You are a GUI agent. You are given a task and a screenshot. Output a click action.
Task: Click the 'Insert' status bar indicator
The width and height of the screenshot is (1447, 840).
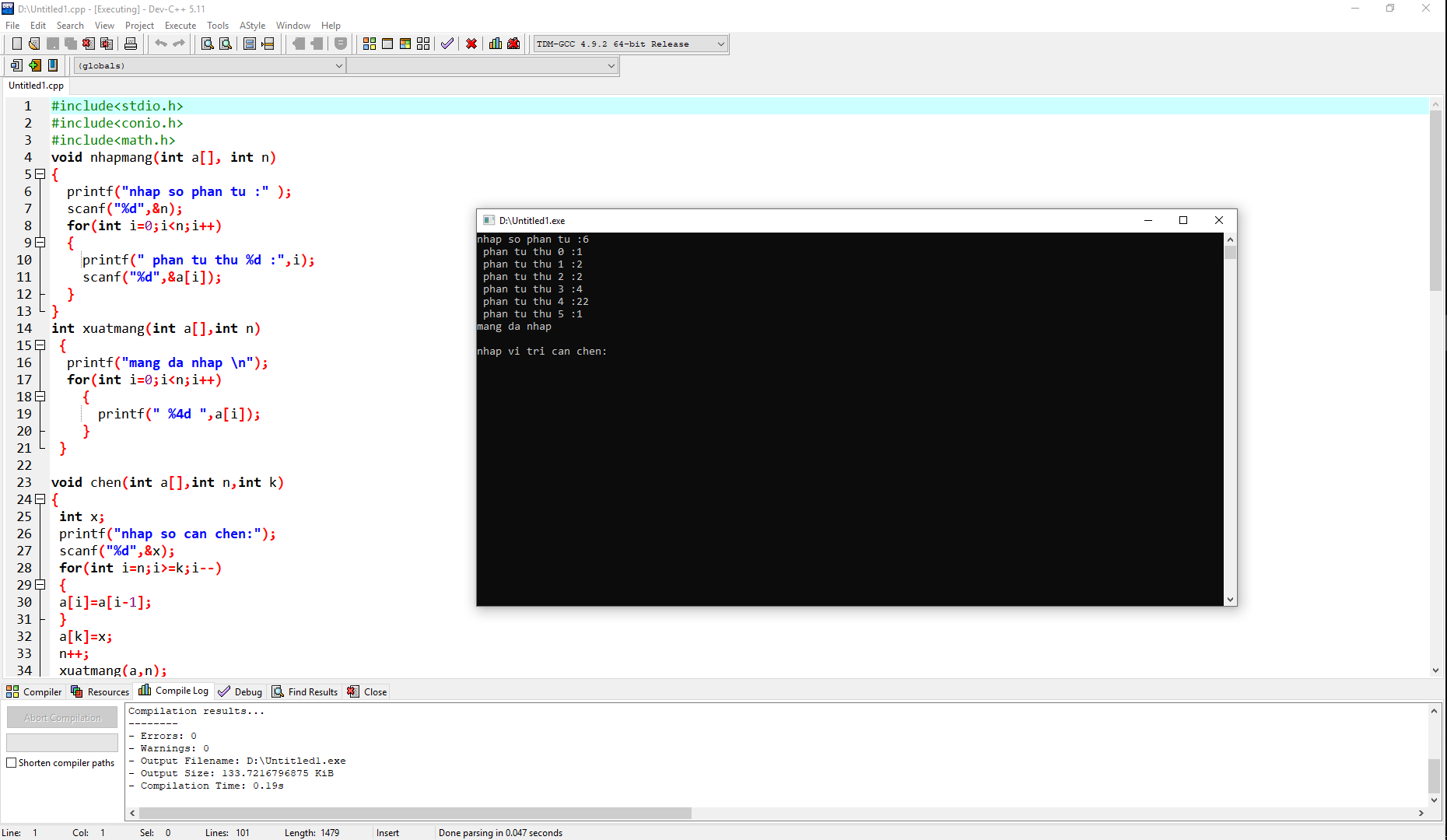(387, 832)
